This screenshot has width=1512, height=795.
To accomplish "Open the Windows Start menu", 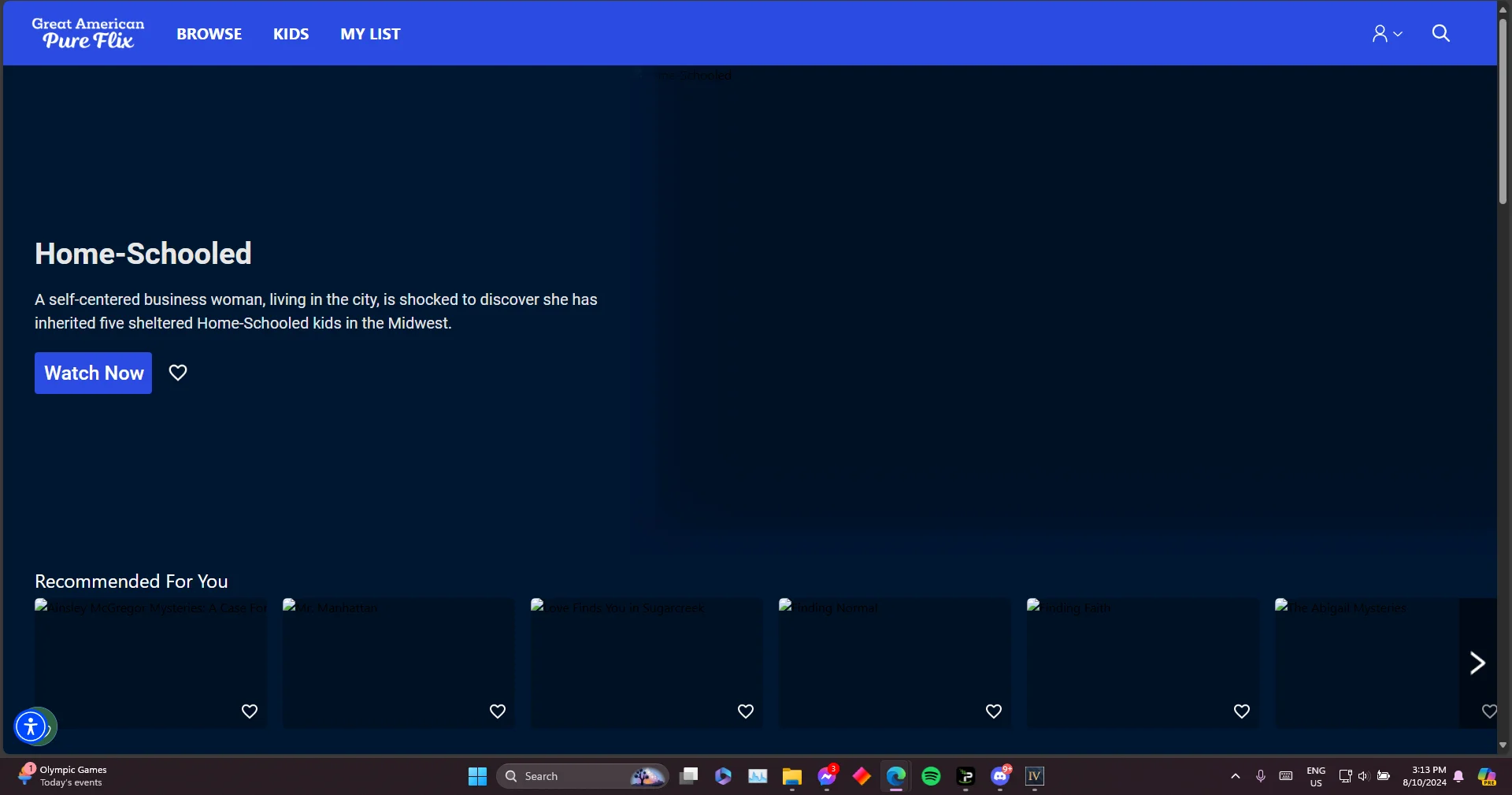I will pos(477,776).
